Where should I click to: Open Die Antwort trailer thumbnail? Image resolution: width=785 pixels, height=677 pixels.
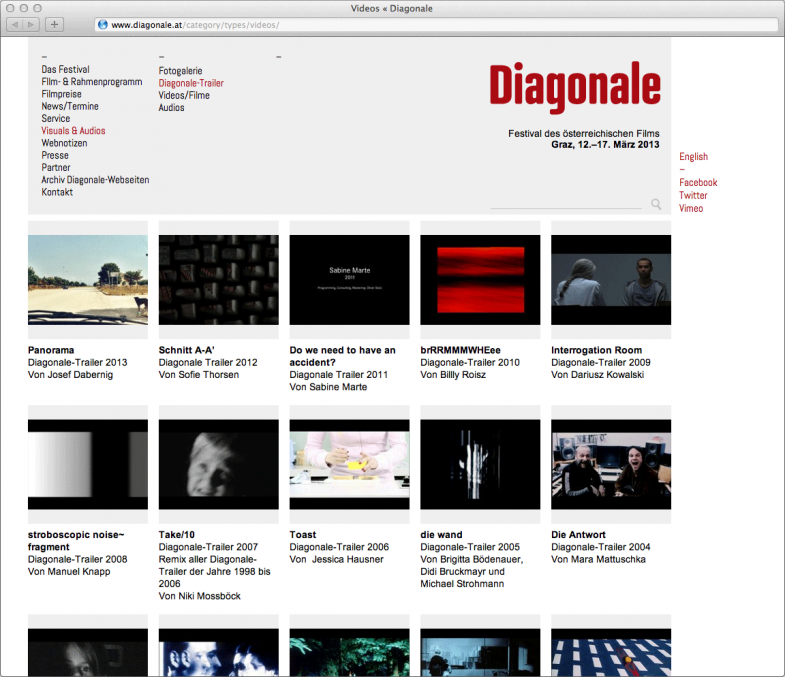pos(611,464)
